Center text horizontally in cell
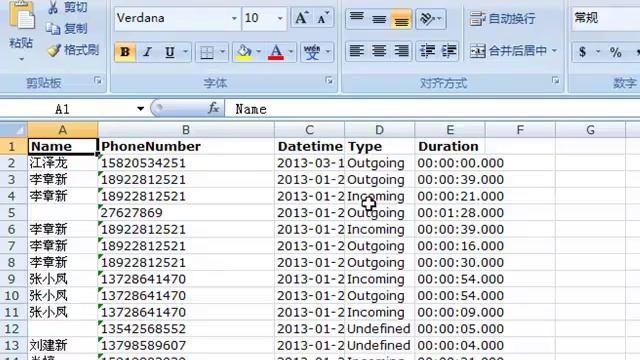The height and width of the screenshot is (360, 640). pos(379,51)
